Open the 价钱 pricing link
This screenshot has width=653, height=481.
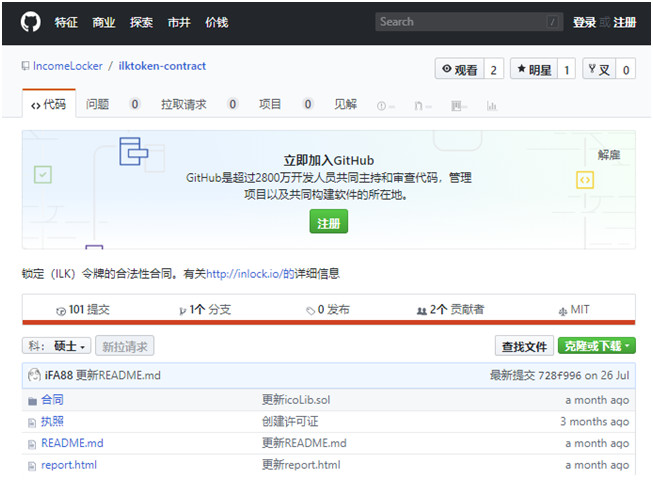217,22
